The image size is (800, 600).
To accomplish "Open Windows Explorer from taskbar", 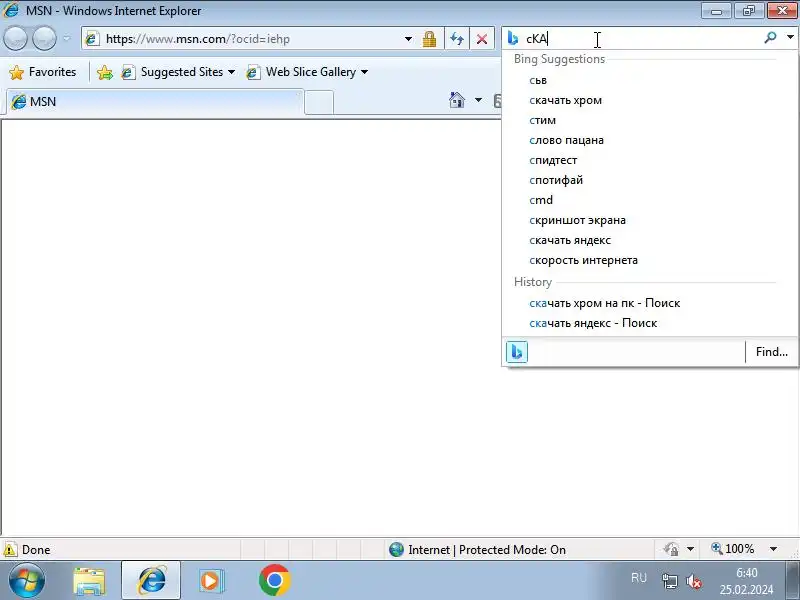I will click(89, 581).
